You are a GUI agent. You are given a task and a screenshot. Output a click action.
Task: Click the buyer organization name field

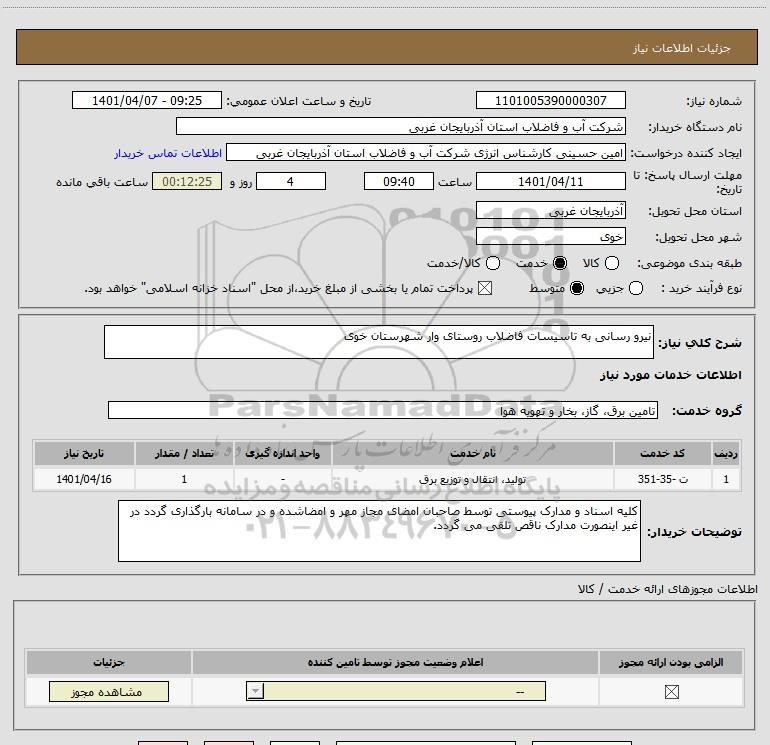click(x=401, y=127)
